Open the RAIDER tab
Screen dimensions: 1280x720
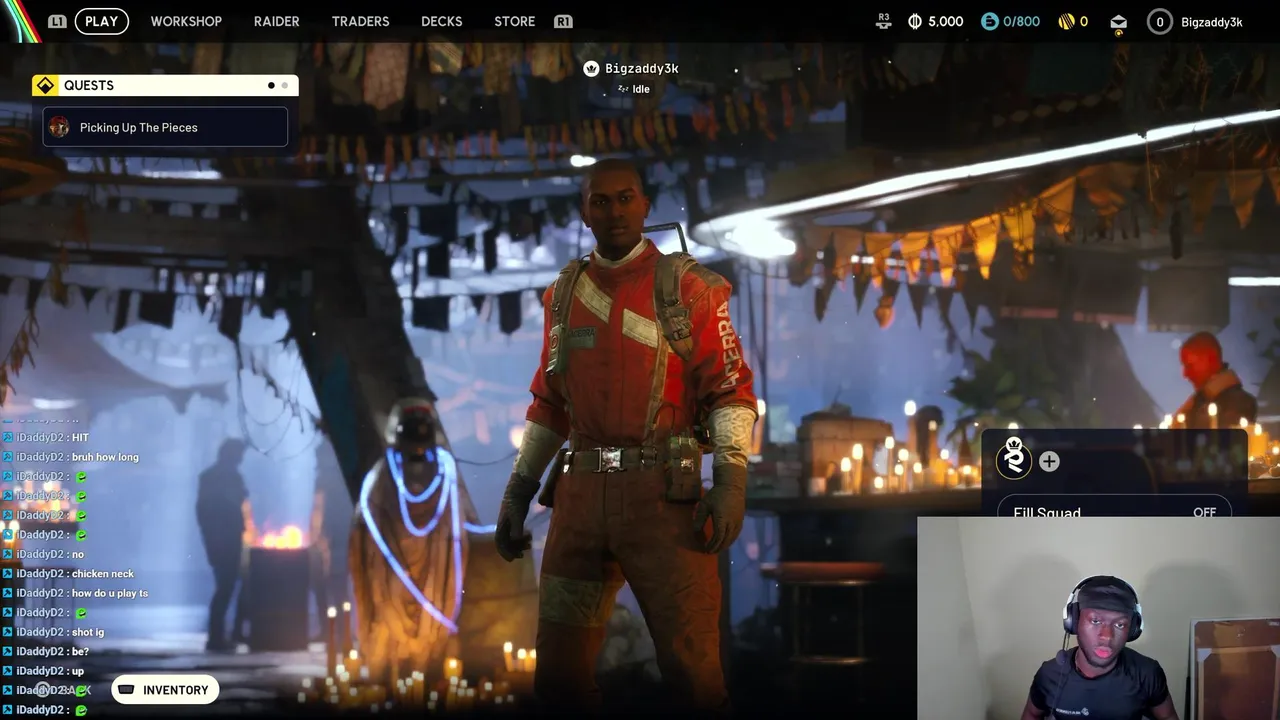click(x=276, y=21)
